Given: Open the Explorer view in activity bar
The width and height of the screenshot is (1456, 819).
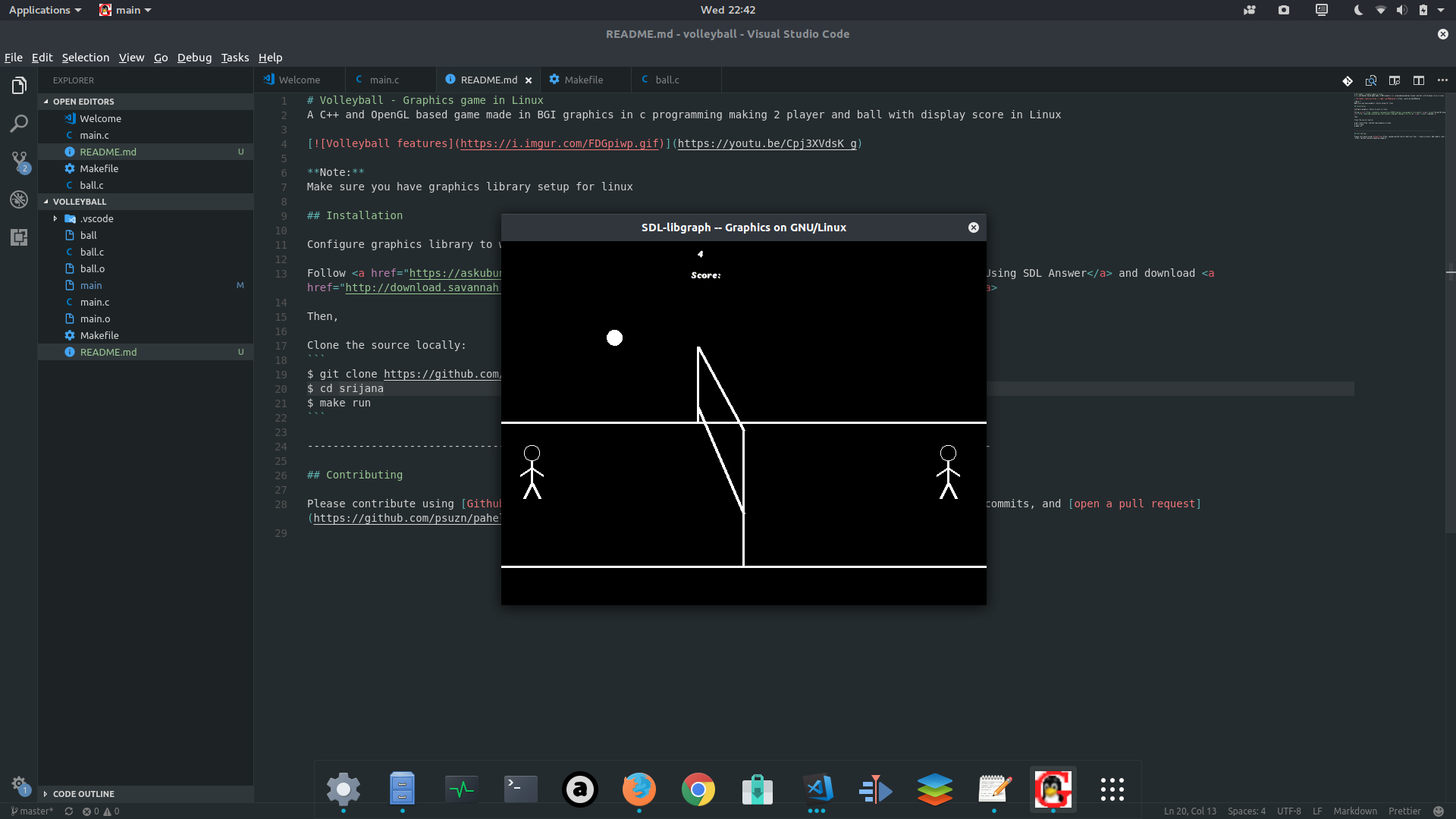Looking at the screenshot, I should click(x=19, y=86).
